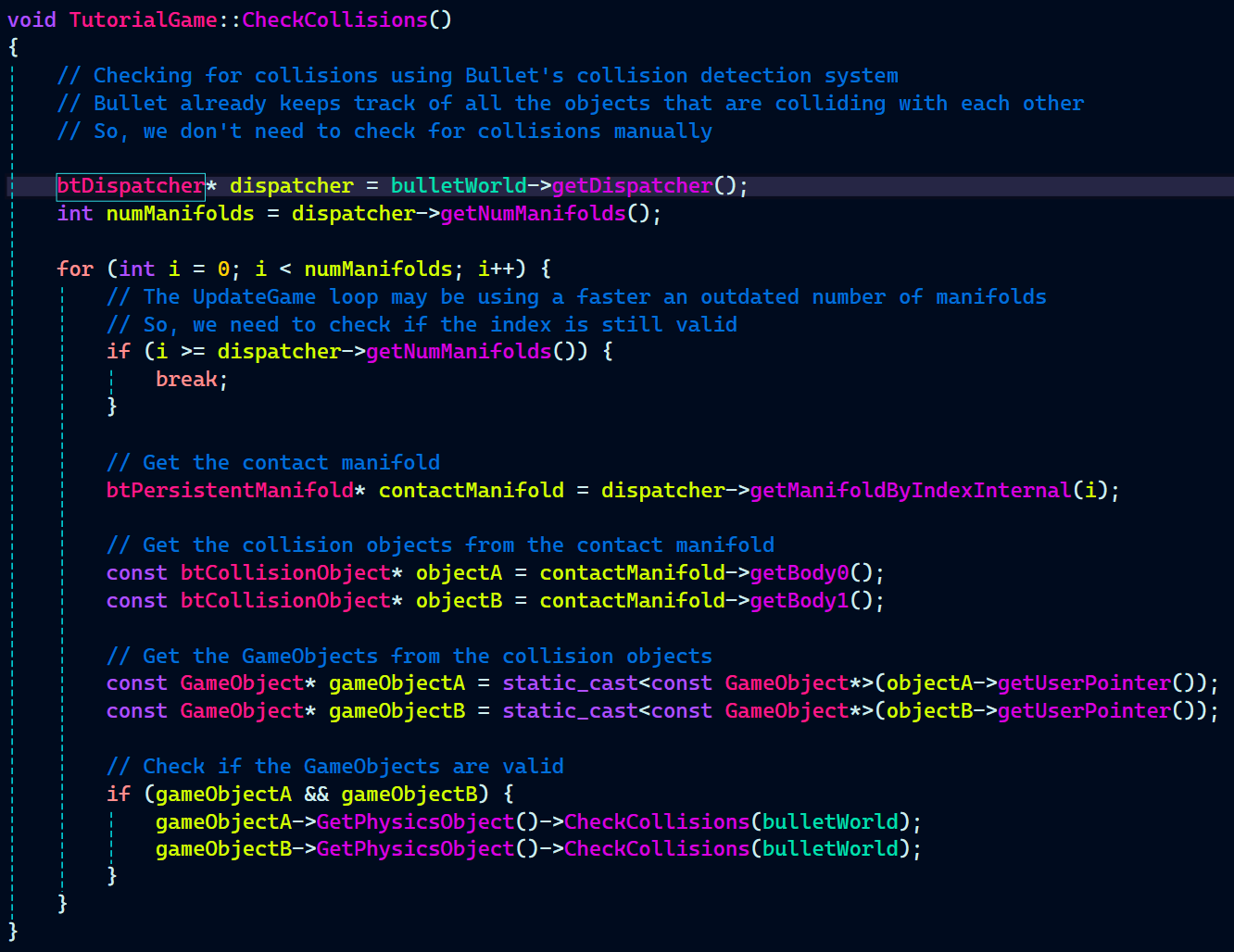Click the 'Get the contact manifold' comment
The image size is (1234, 952).
coord(273,463)
